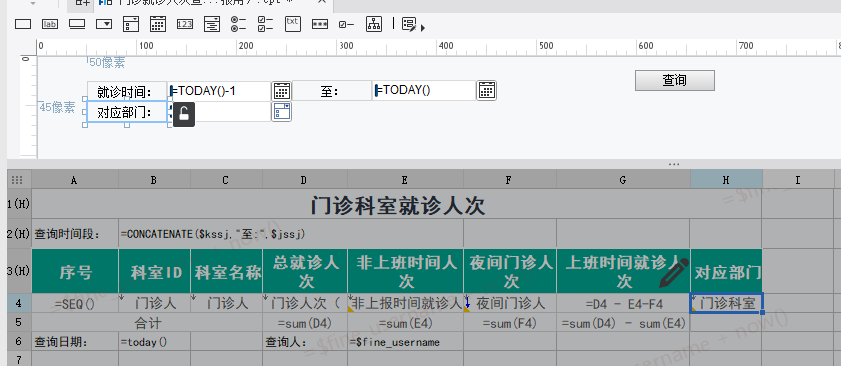841x366 pixels.
Task: Open calendar picker beside =TODAY()-1
Action: pos(282,91)
